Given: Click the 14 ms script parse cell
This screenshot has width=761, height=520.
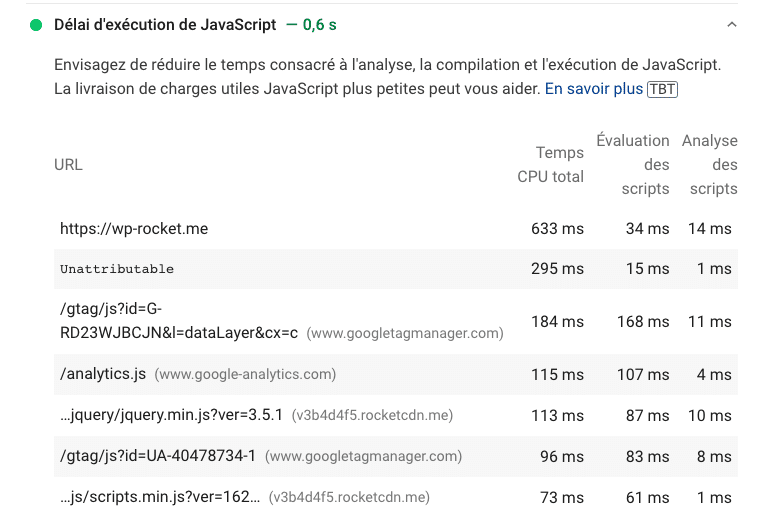Looking at the screenshot, I should coord(710,228).
